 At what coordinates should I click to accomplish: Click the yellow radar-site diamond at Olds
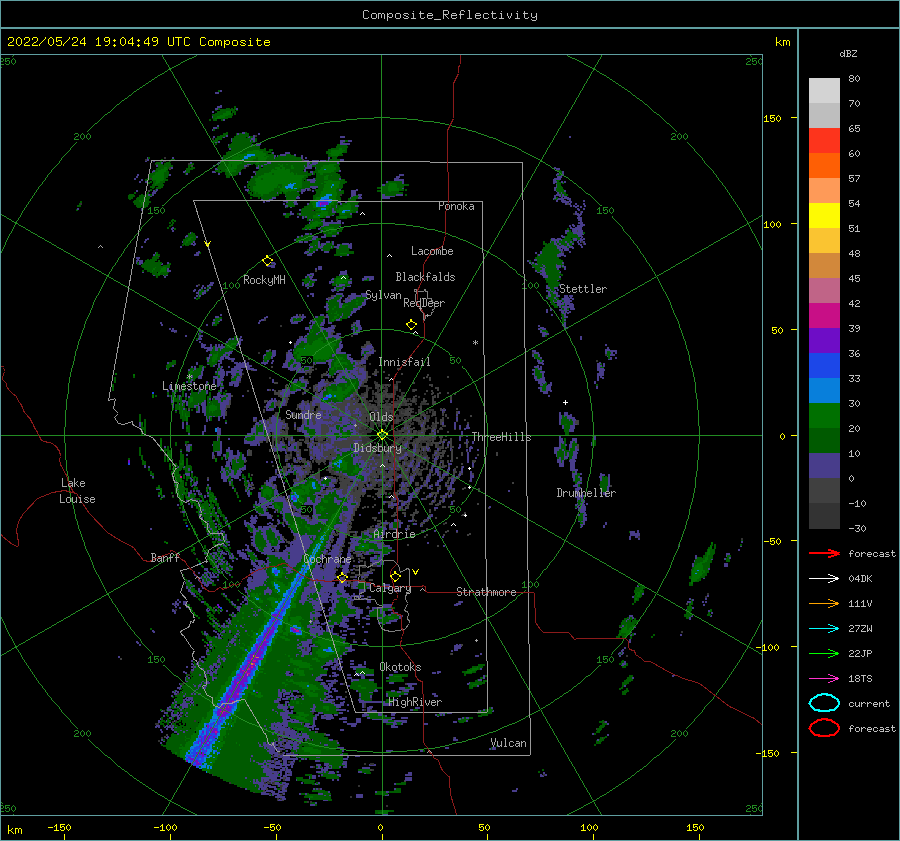tap(382, 435)
